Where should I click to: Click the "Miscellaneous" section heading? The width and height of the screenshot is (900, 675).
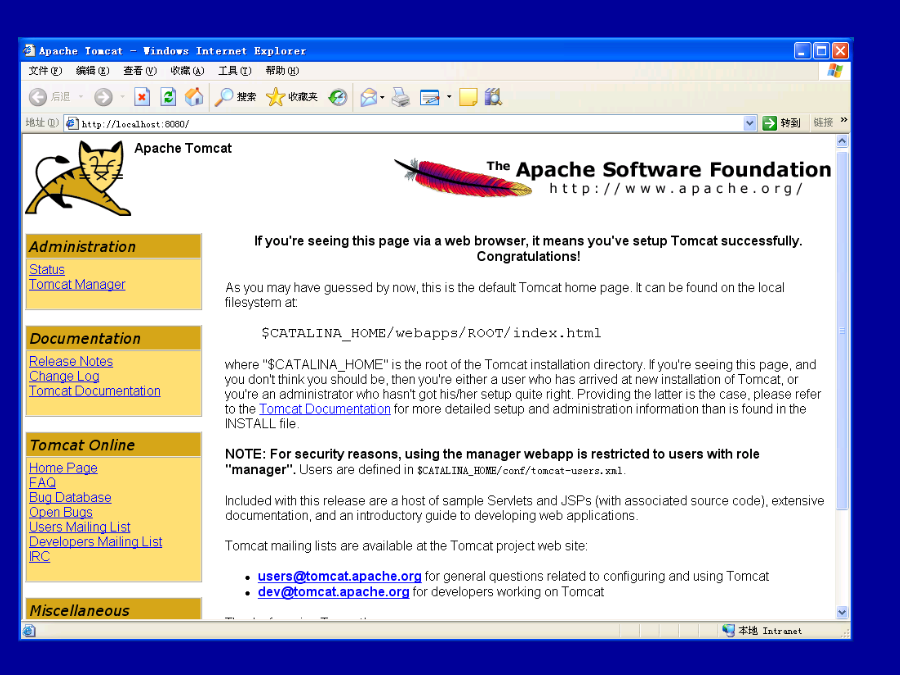pos(79,610)
